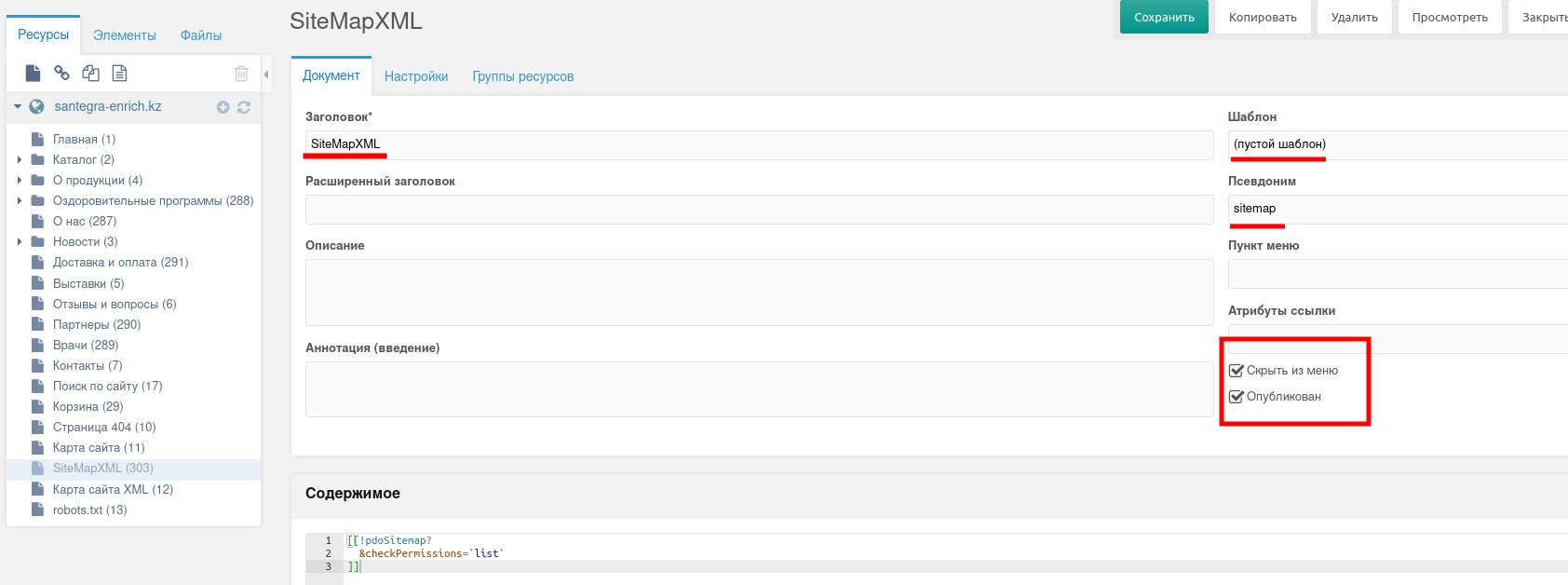
Task: Expand the О продукции (4) tree node
Action: click(19, 180)
